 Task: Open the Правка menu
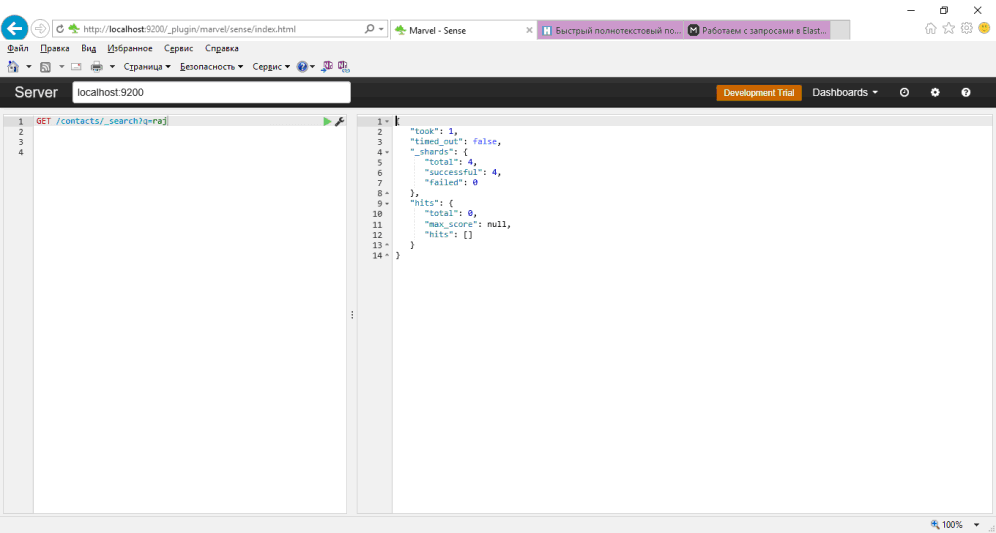click(x=55, y=48)
